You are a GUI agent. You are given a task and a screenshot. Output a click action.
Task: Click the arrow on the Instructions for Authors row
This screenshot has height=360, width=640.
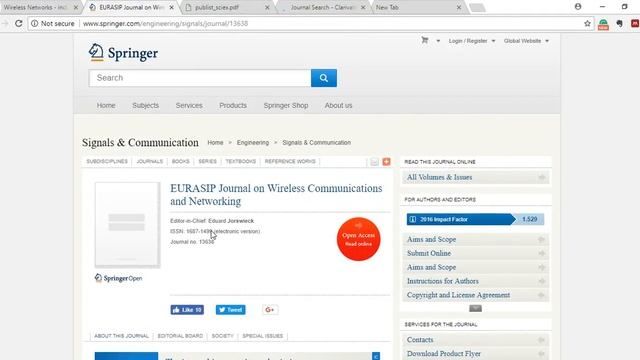pos(542,281)
